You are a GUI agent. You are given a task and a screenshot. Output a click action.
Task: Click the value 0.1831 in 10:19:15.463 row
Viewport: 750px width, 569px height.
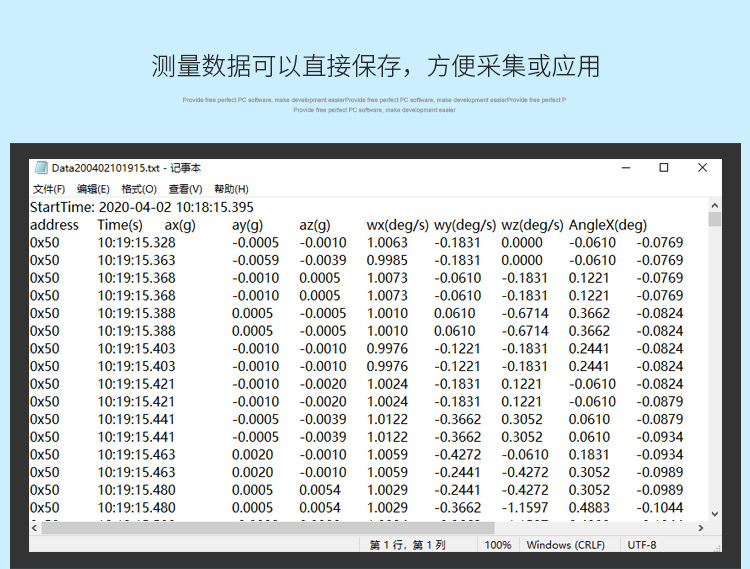pyautogui.click(x=589, y=454)
